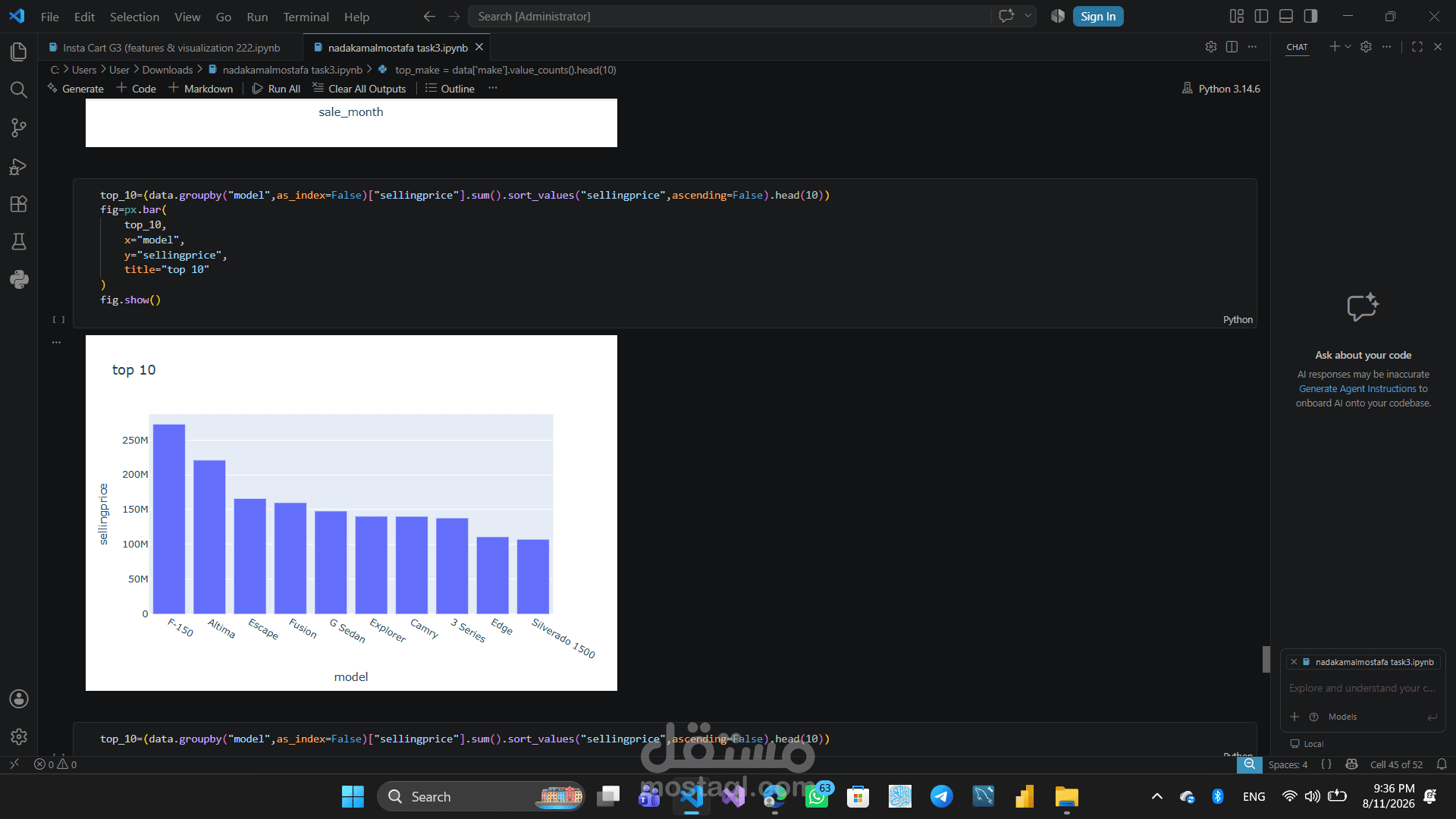The width and height of the screenshot is (1456, 819).
Task: Close the nadakamalmostafa task3.ipynb tab
Action: tap(479, 47)
